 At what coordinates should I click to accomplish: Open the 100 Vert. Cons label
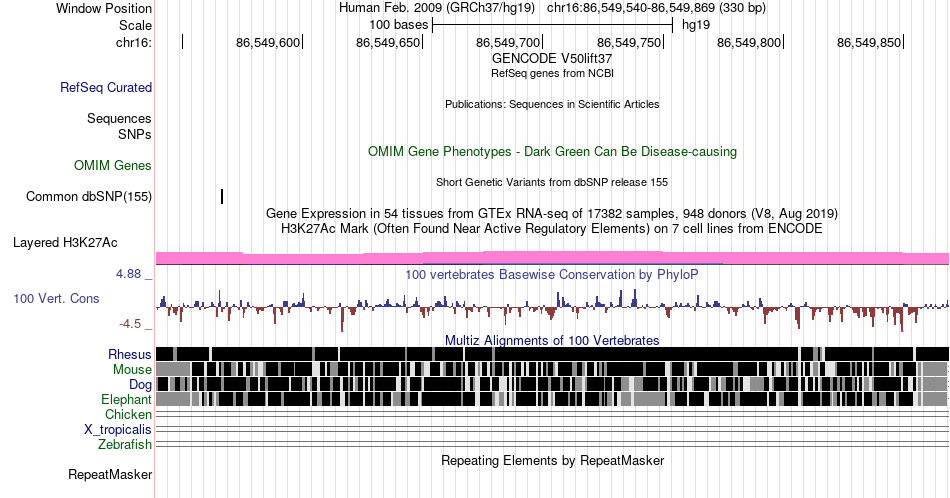56,298
